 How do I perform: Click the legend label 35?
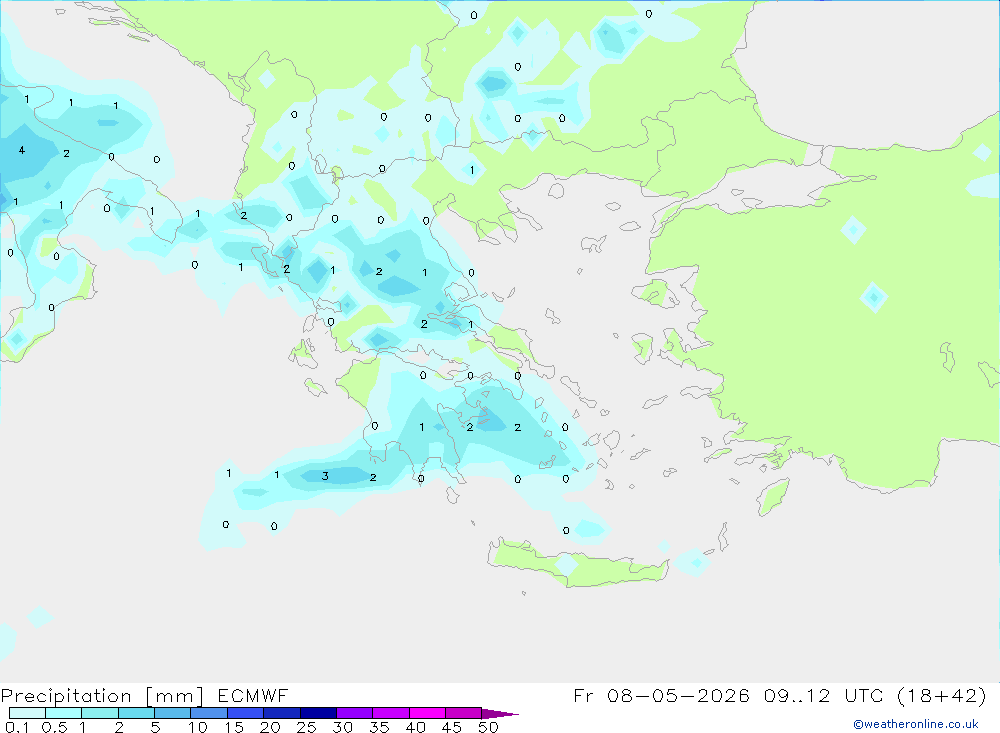379,727
